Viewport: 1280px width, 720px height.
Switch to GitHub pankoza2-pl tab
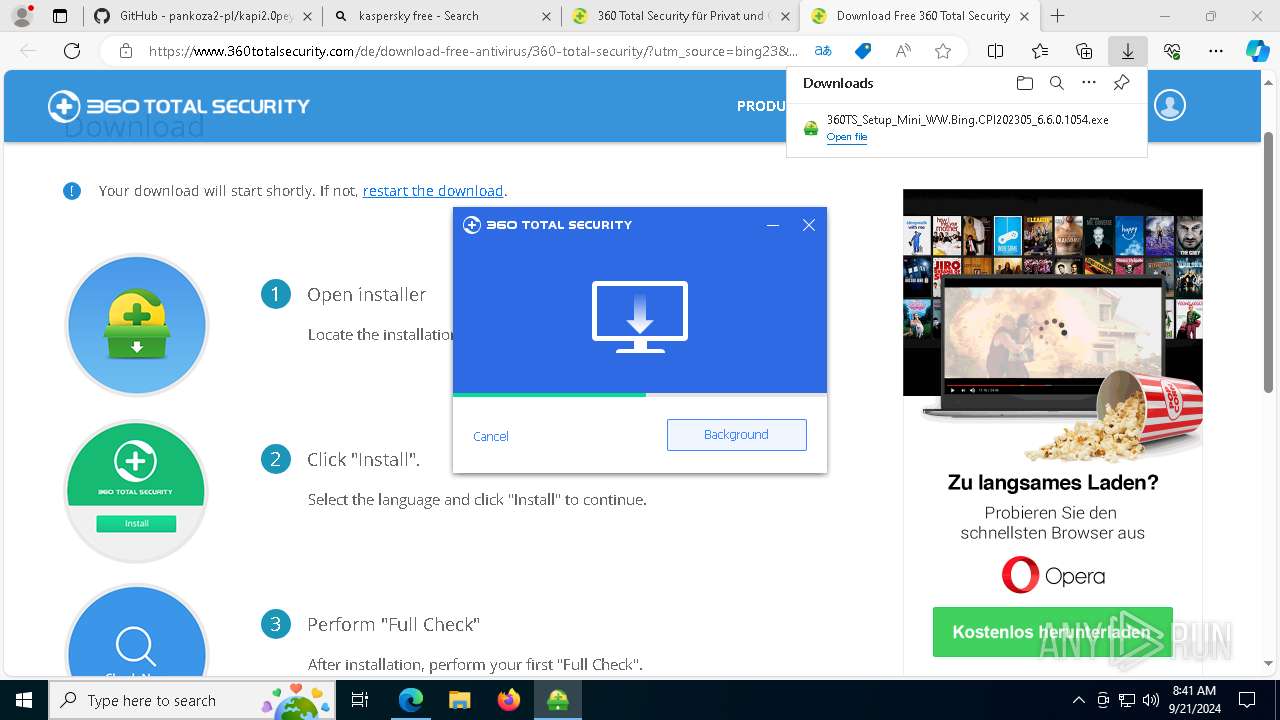201,16
